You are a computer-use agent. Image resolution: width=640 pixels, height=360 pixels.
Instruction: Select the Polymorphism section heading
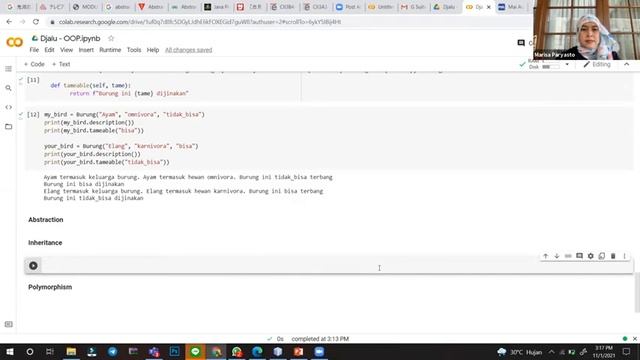click(x=50, y=287)
